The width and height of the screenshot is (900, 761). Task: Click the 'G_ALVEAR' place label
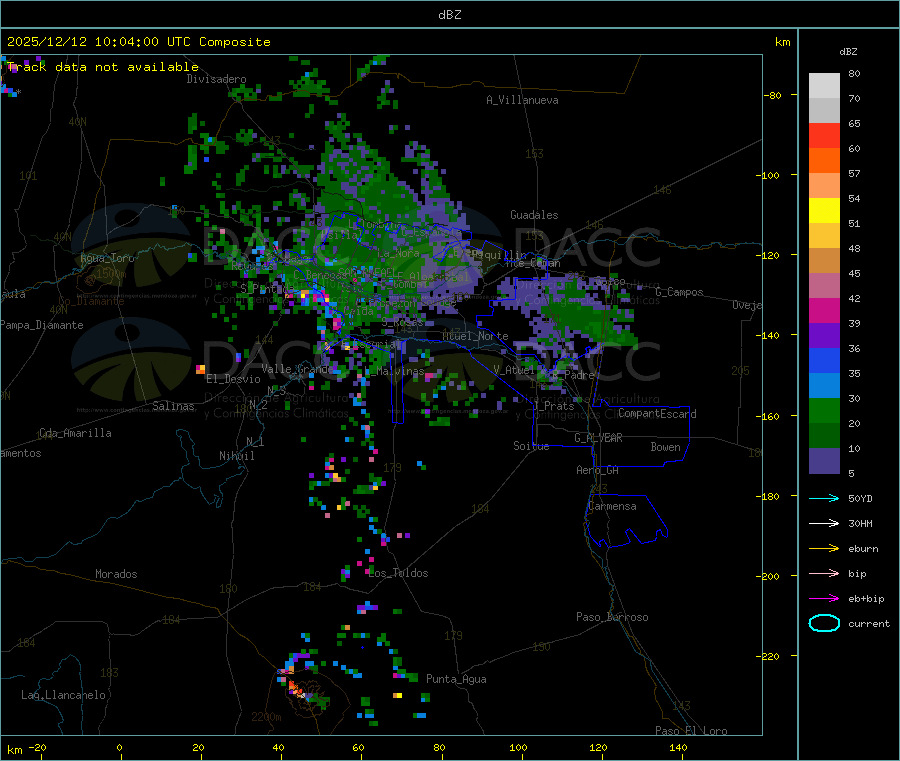point(598,438)
